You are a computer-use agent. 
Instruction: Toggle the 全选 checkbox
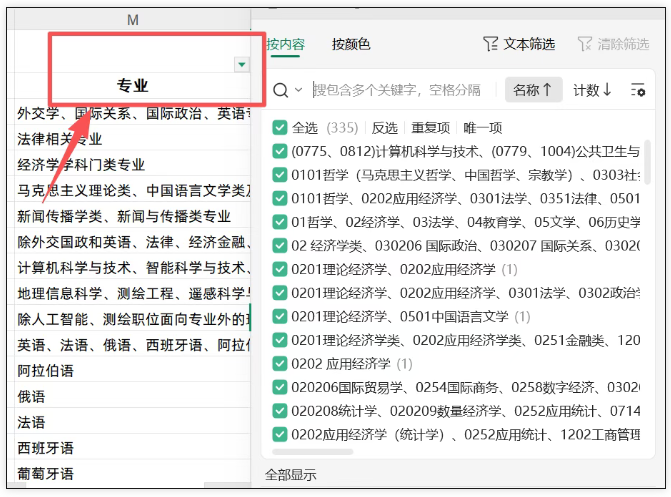[x=280, y=128]
